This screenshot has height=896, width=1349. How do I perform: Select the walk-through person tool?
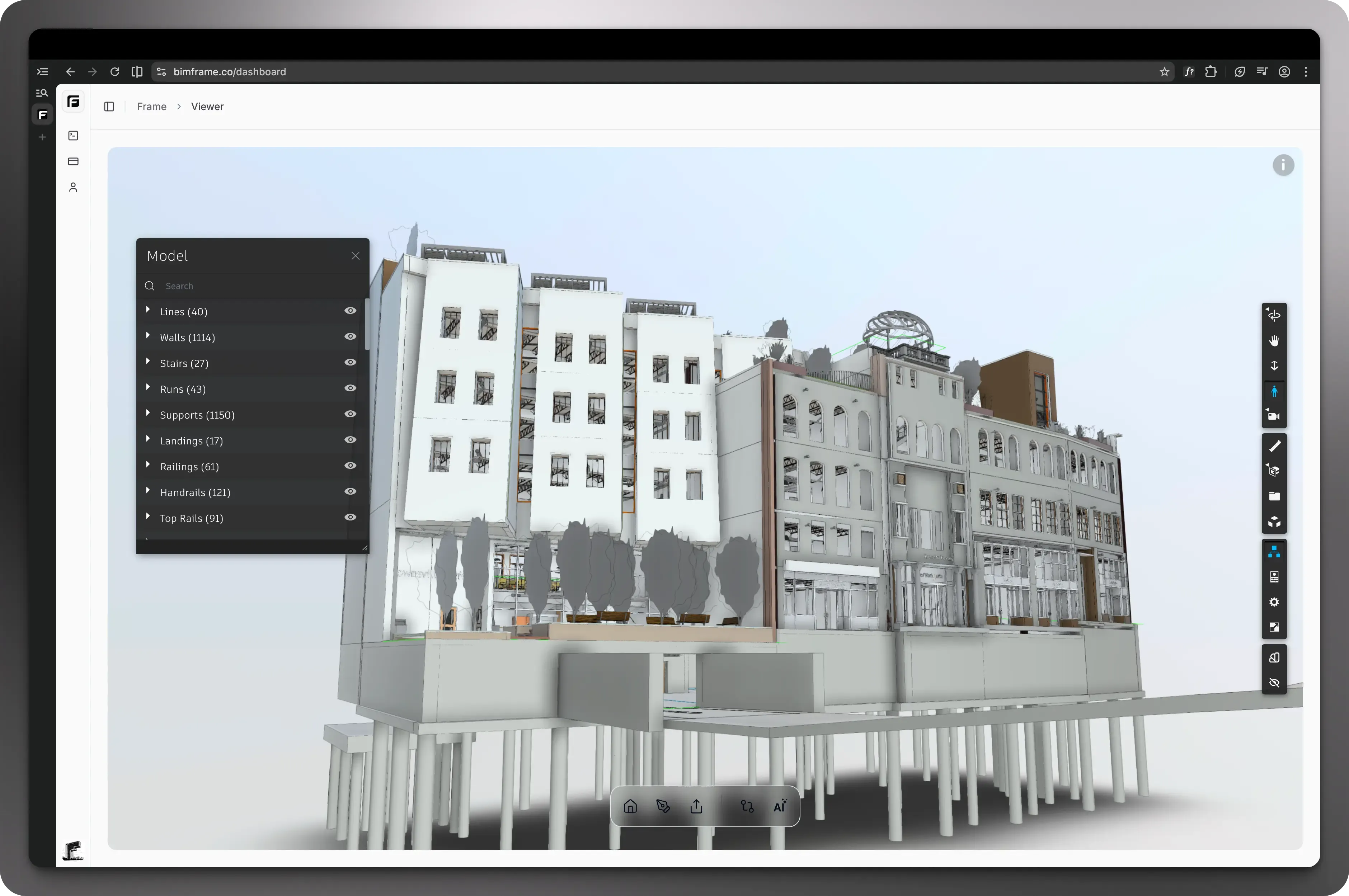pos(1274,391)
